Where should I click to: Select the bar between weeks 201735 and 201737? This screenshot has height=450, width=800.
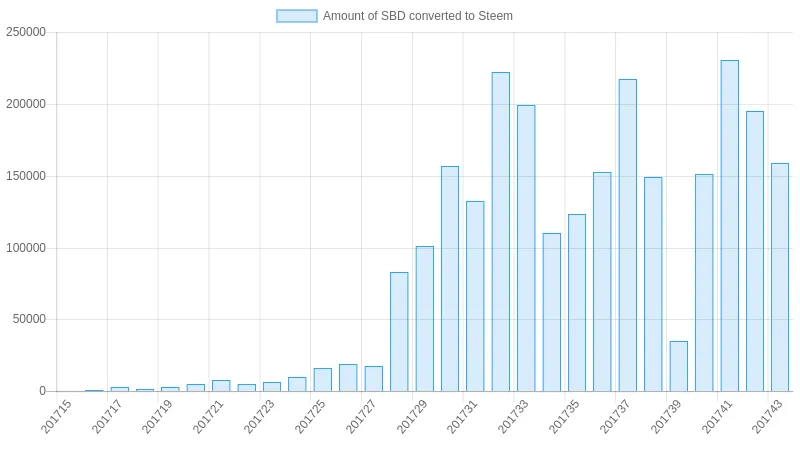coord(602,282)
